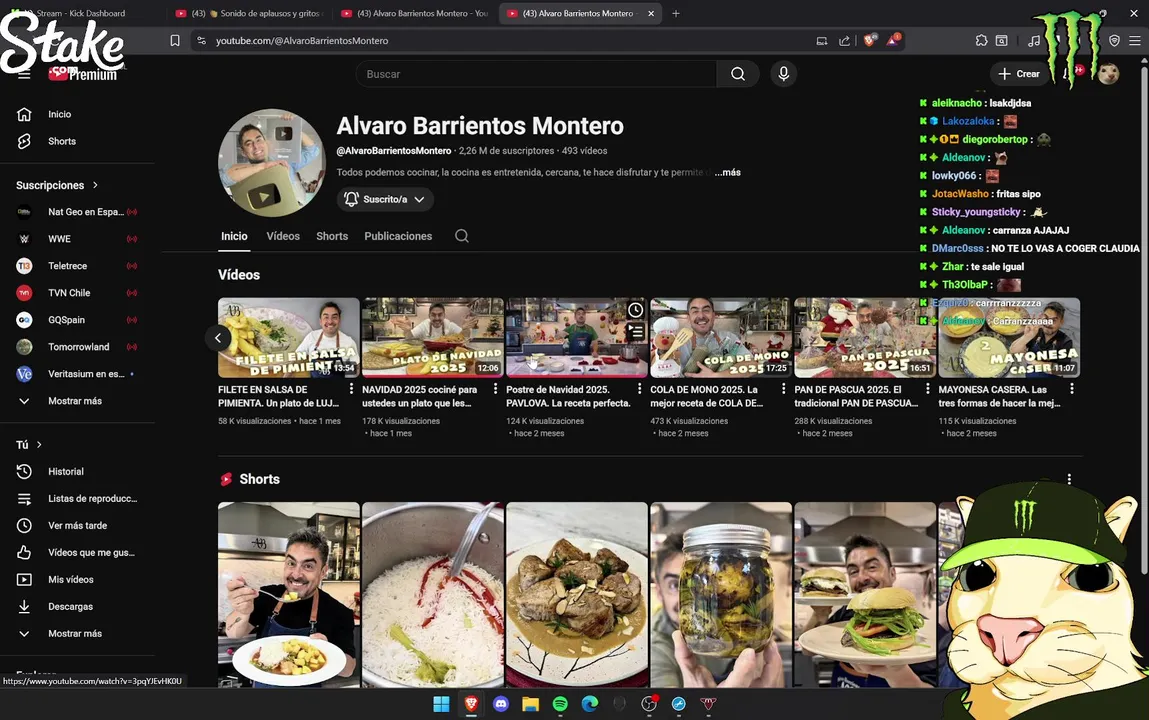This screenshot has width=1149, height=720.
Task: Activate voice search microphone
Action: click(x=783, y=74)
